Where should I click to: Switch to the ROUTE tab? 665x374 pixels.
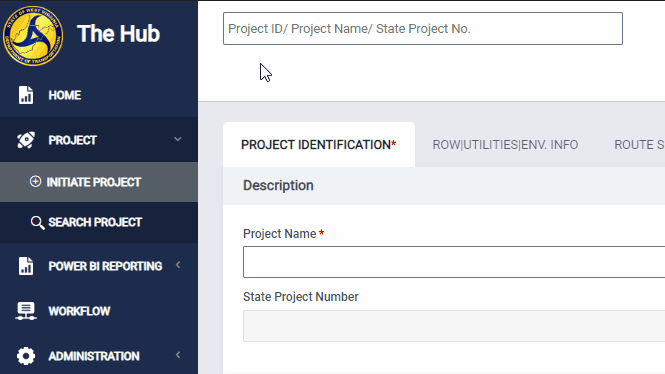coord(639,145)
